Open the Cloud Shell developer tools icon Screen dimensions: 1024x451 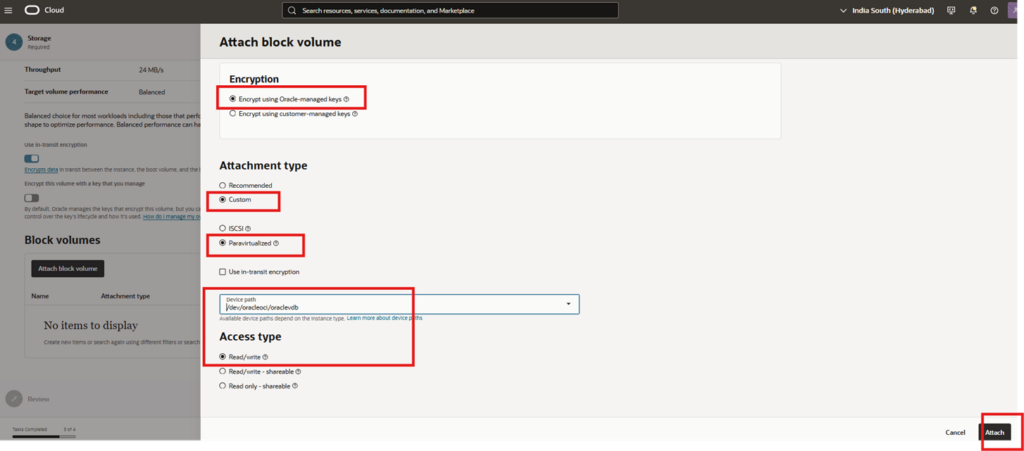(952, 10)
